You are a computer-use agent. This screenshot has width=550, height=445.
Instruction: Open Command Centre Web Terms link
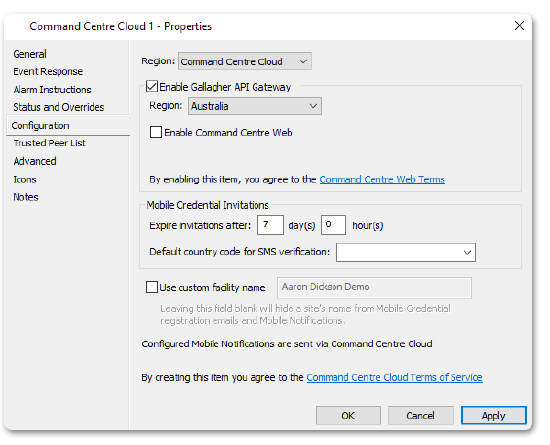point(382,180)
